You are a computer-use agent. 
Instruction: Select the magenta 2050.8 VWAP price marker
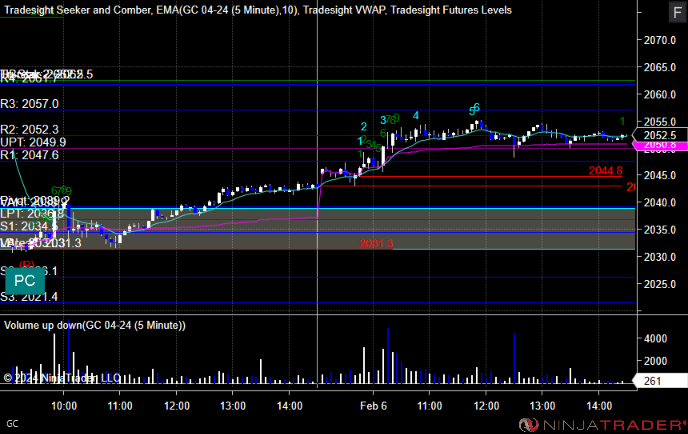tap(661, 146)
